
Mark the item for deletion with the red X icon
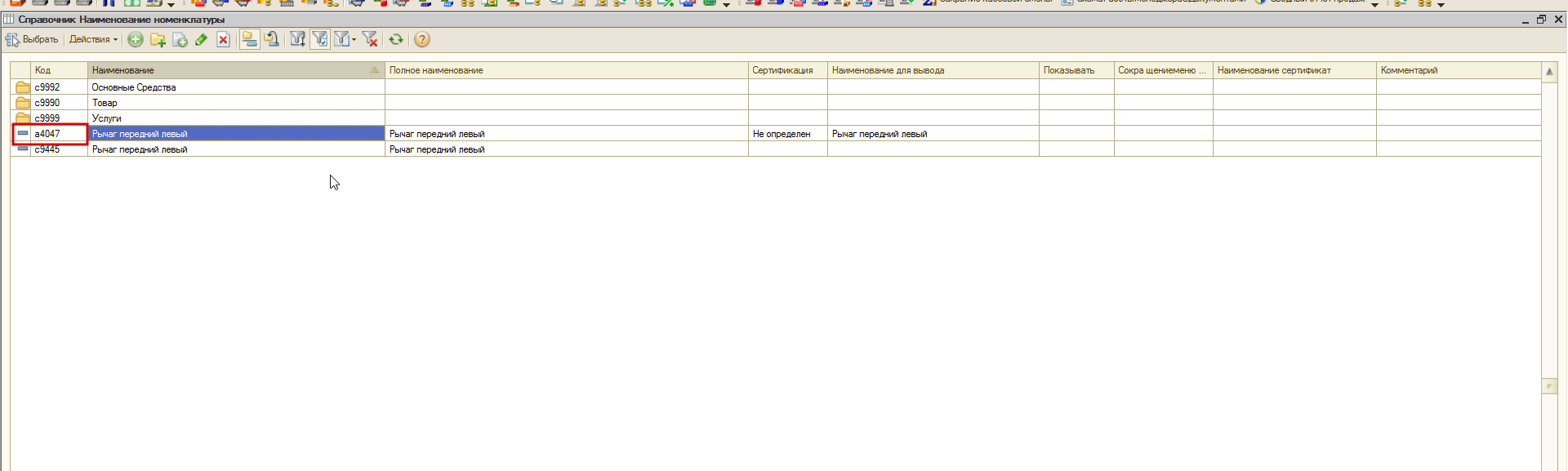coord(223,39)
